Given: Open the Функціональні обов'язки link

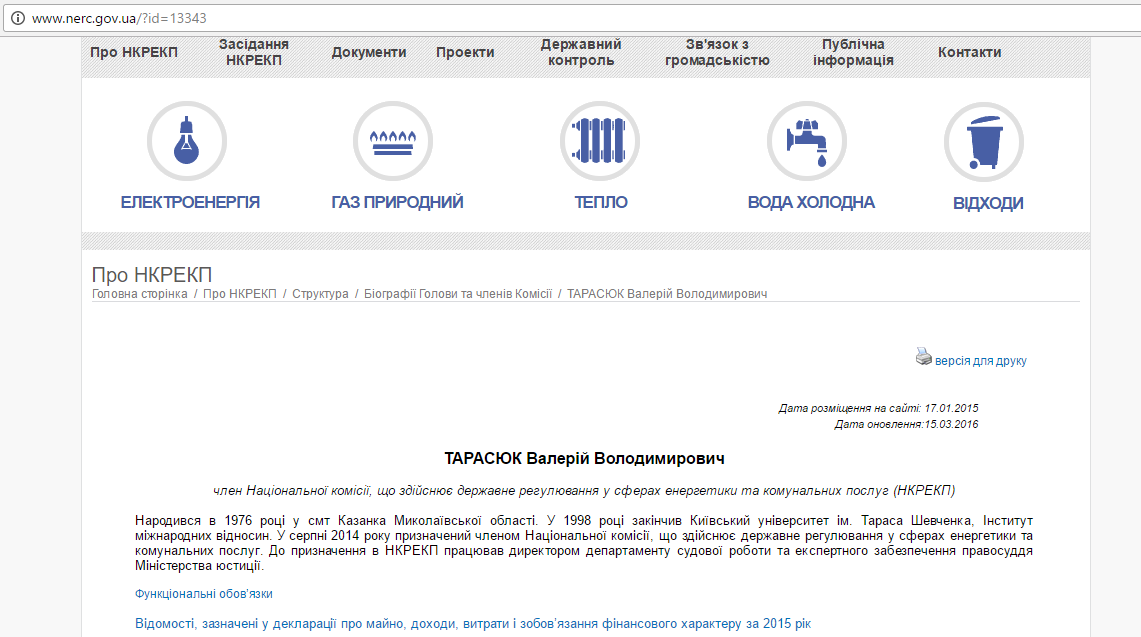Looking at the screenshot, I should pyautogui.click(x=204, y=594).
